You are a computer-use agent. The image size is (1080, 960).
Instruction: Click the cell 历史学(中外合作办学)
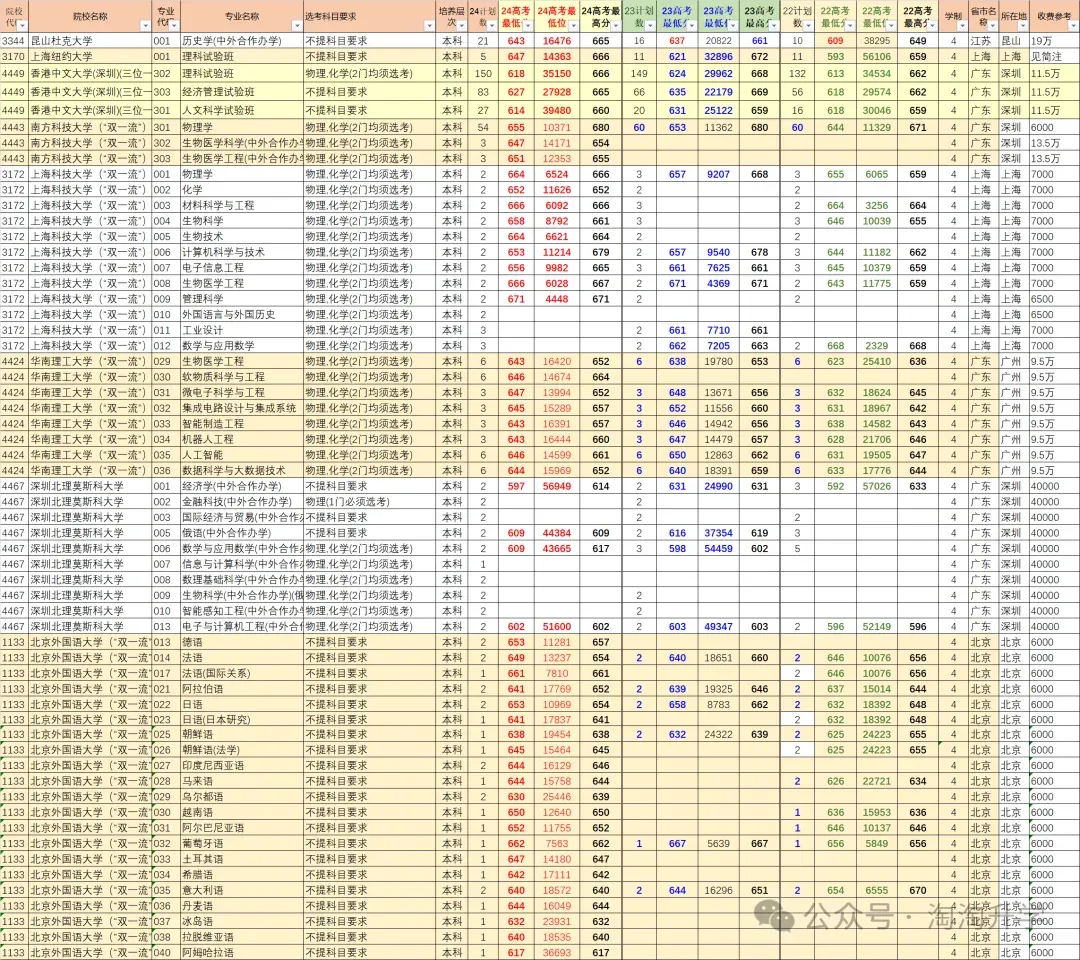click(242, 41)
